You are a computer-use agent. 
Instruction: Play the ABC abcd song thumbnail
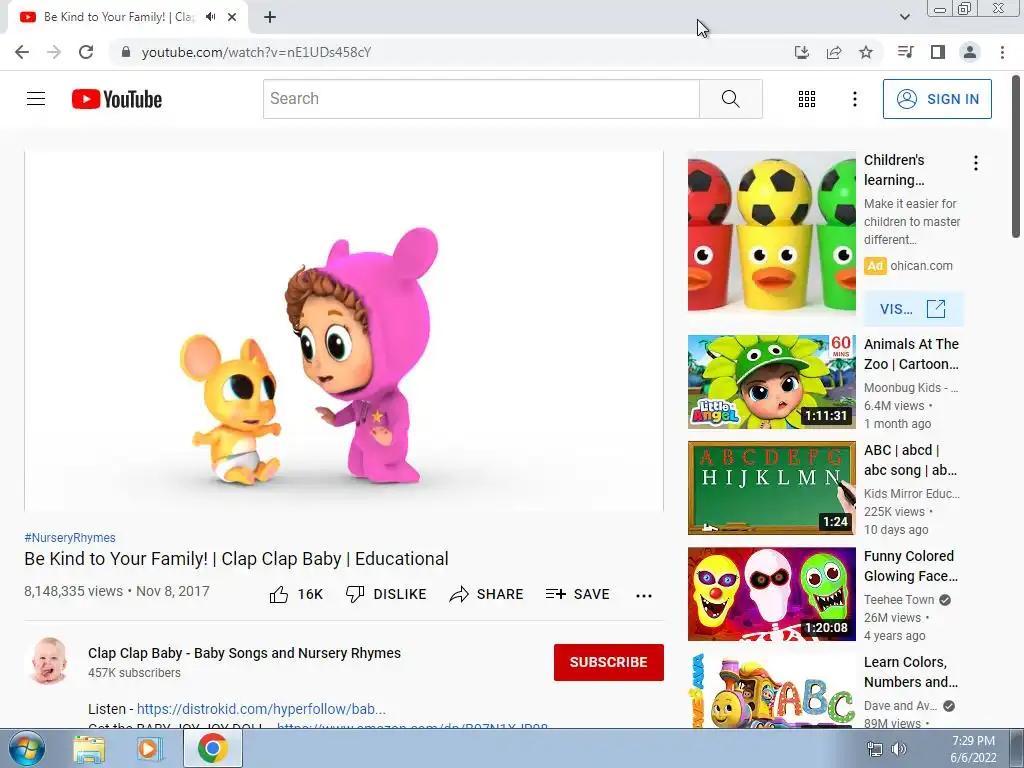click(x=771, y=488)
